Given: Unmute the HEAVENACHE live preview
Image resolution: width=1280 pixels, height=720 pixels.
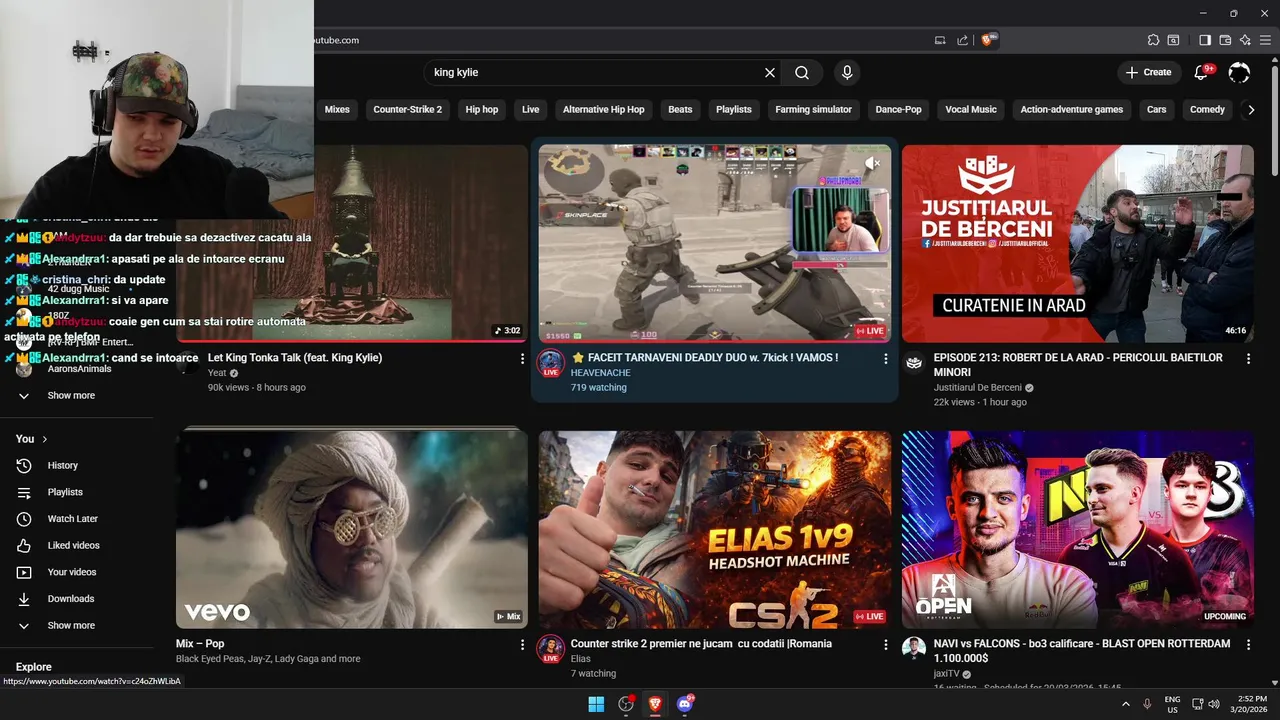Looking at the screenshot, I should tap(873, 163).
